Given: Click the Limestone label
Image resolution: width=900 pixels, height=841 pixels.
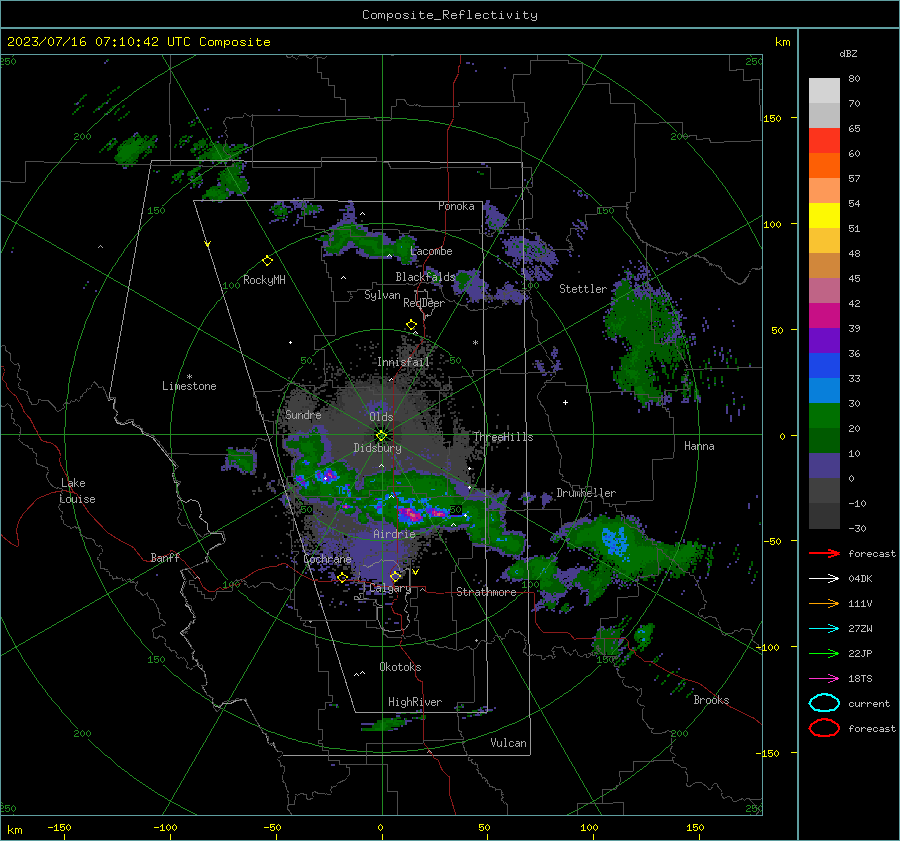Looking at the screenshot, I should 189,386.
